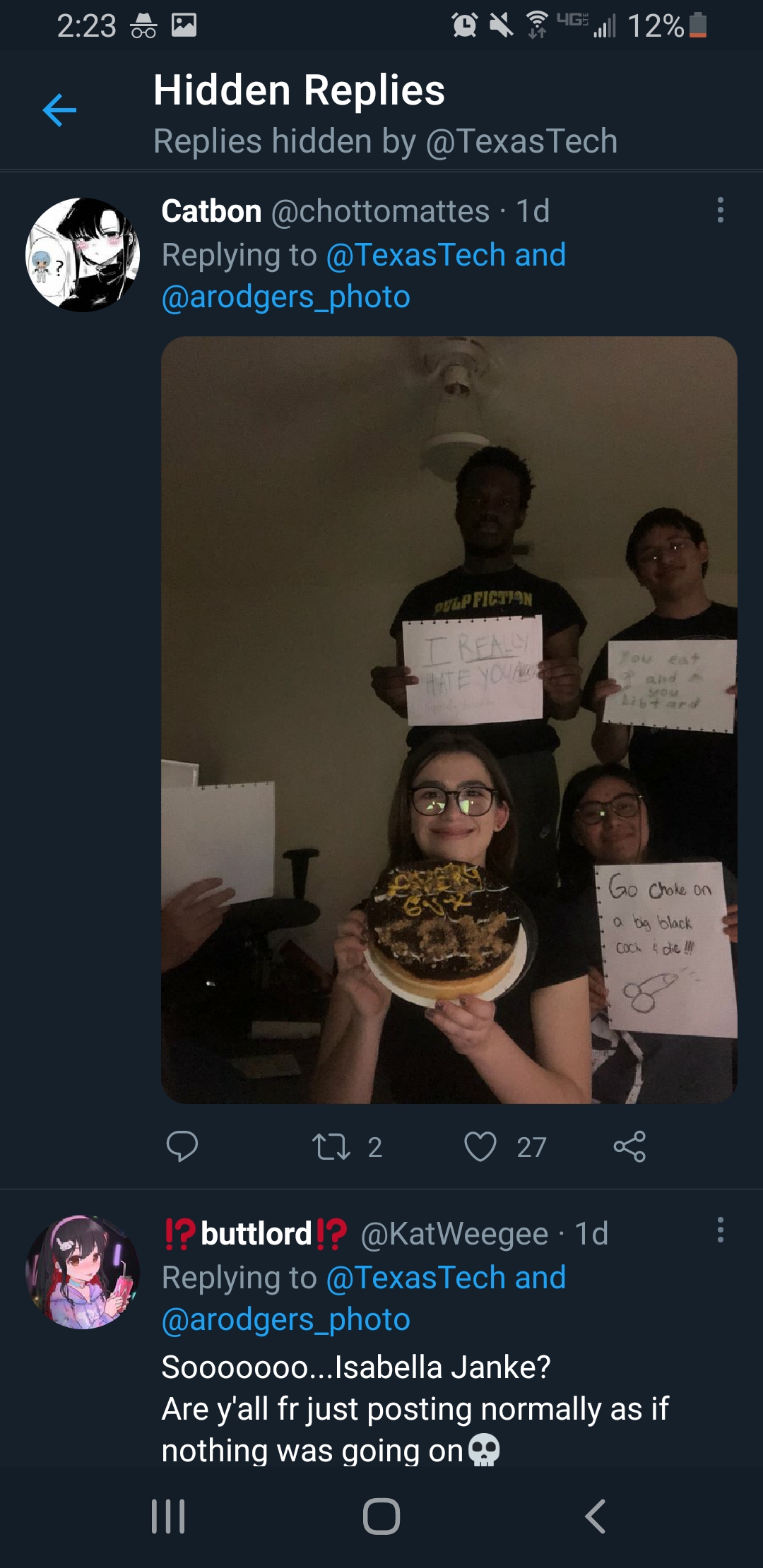Open the @TexasTech and @arodgers_photo reply link for Catbon
The image size is (763, 1568).
(x=364, y=275)
